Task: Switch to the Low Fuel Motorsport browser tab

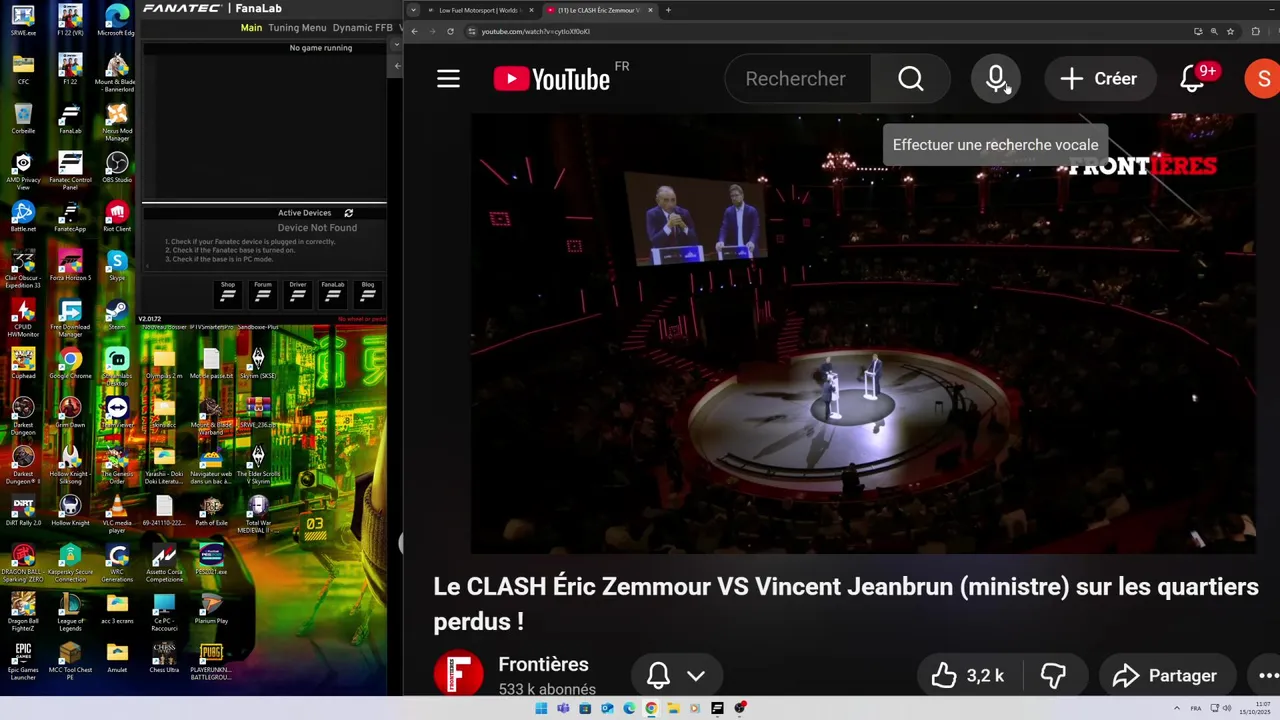Action: [x=482, y=10]
